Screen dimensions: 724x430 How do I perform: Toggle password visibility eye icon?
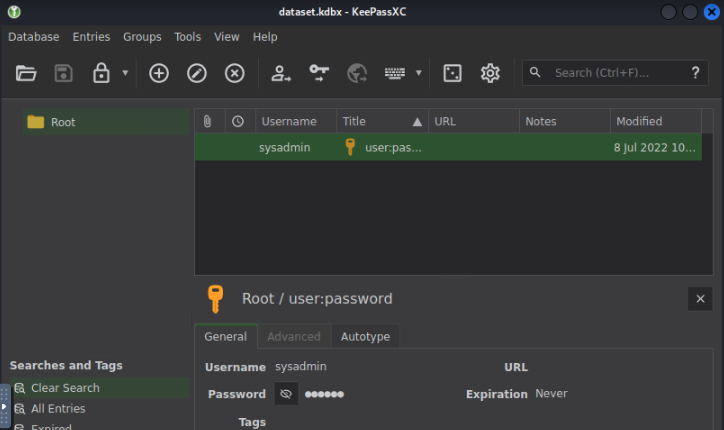(286, 394)
